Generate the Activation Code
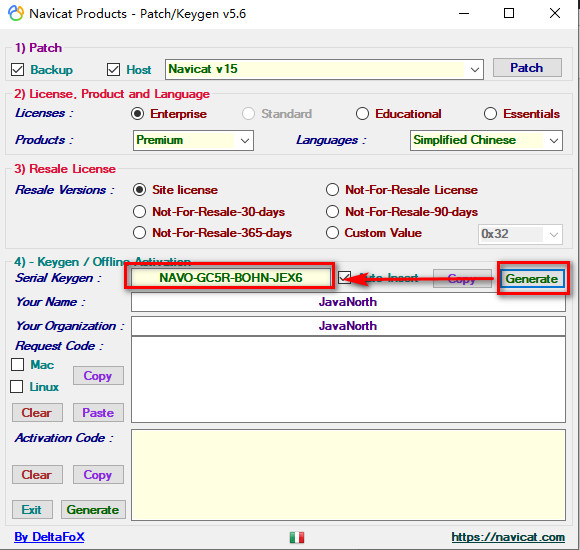The height and width of the screenshot is (550, 580). tap(93, 510)
